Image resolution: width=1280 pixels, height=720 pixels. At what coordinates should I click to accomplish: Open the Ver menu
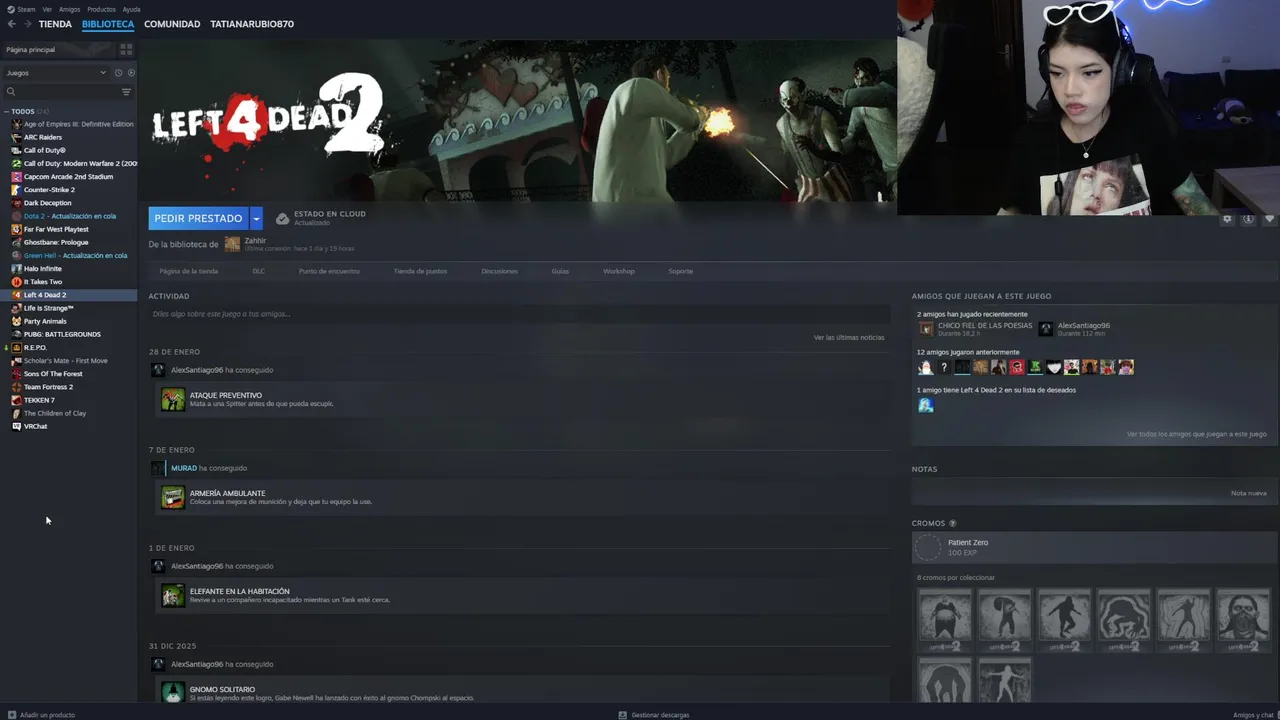47,9
